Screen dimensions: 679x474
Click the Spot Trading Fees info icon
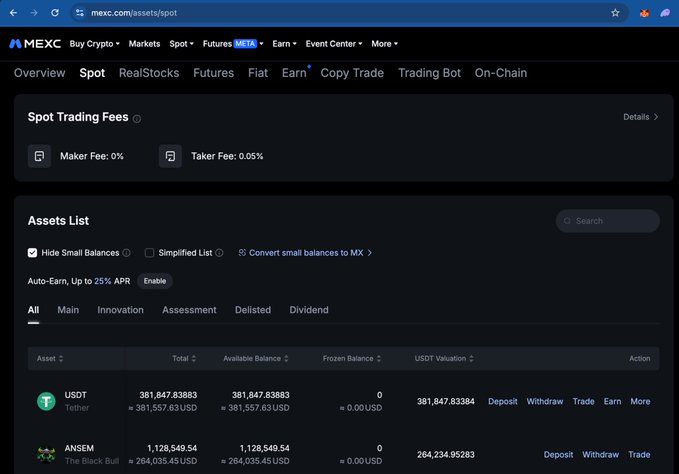coord(137,119)
